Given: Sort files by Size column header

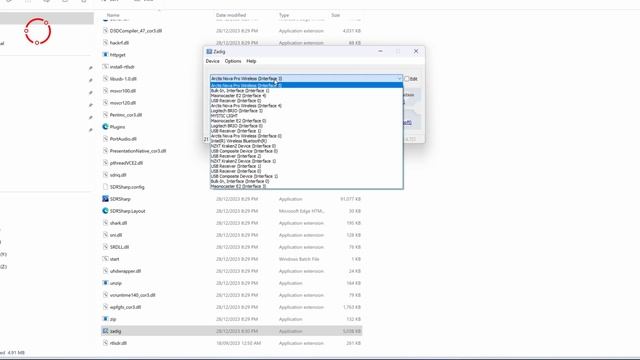Looking at the screenshot, I should 336,15.
